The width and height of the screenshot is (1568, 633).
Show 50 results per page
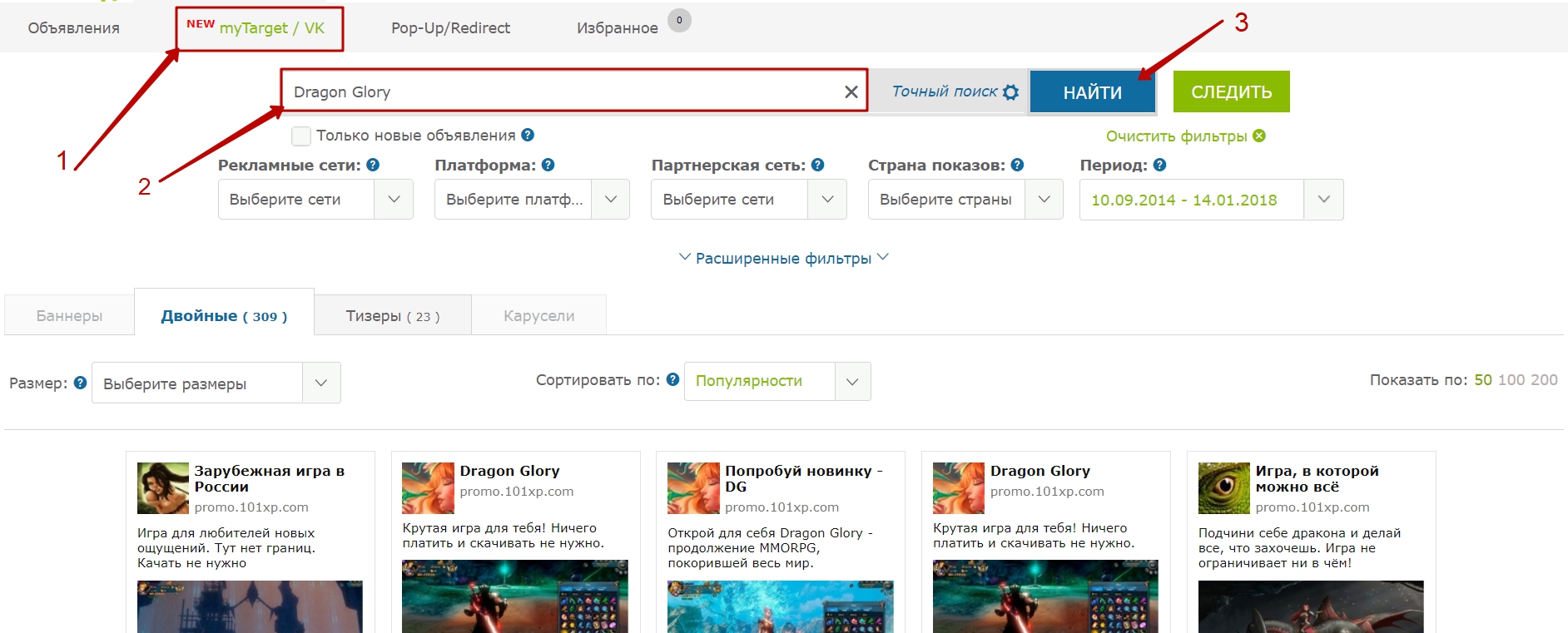[1483, 379]
